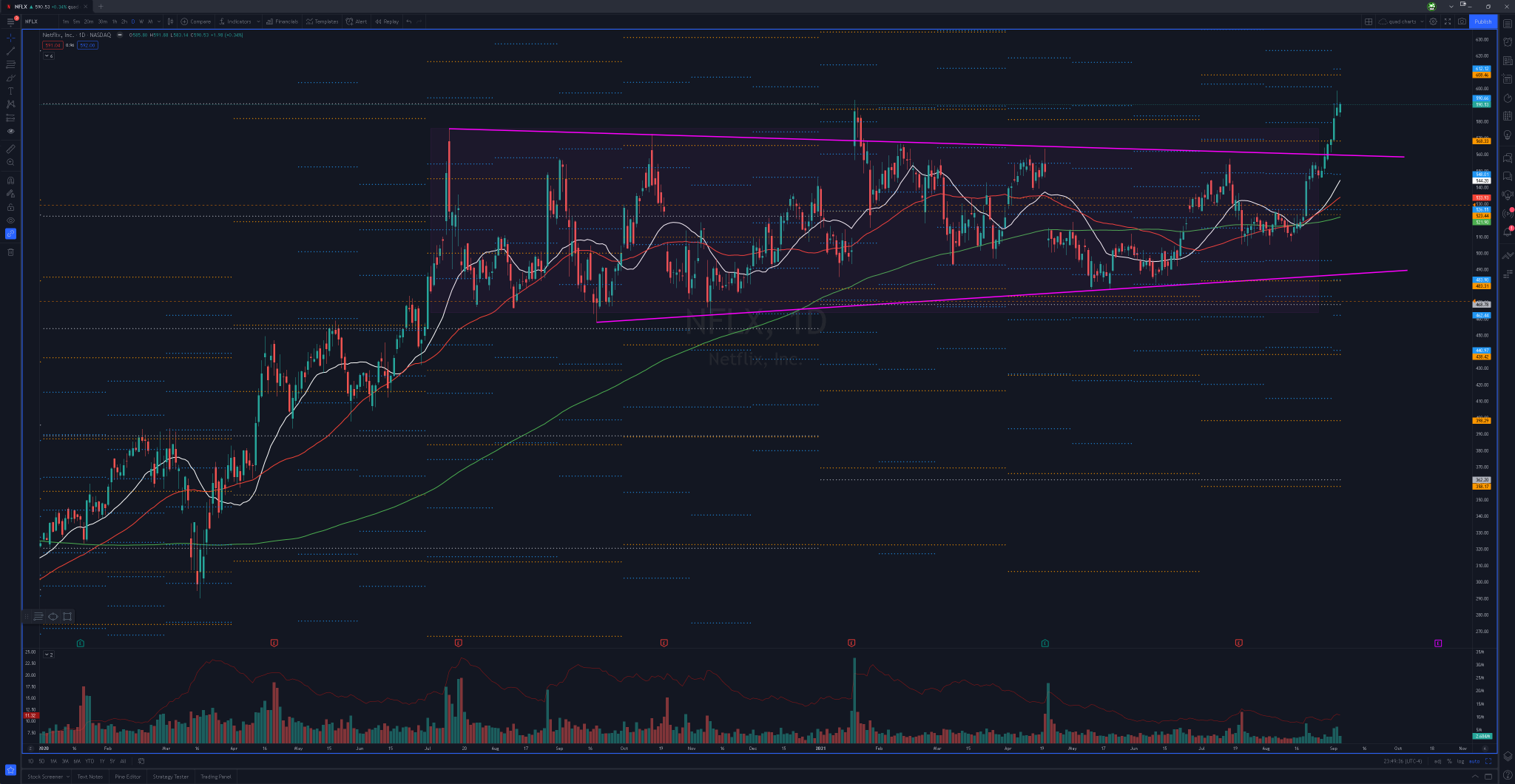The width and height of the screenshot is (1515, 784).
Task: Set chart range to YTD
Action: pyautogui.click(x=90, y=761)
